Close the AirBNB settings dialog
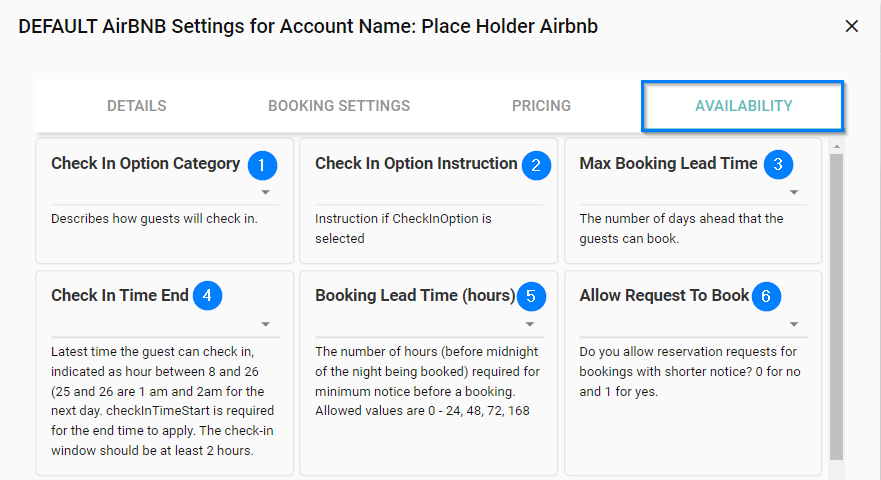Screen dimensions: 881x480 coord(852,26)
